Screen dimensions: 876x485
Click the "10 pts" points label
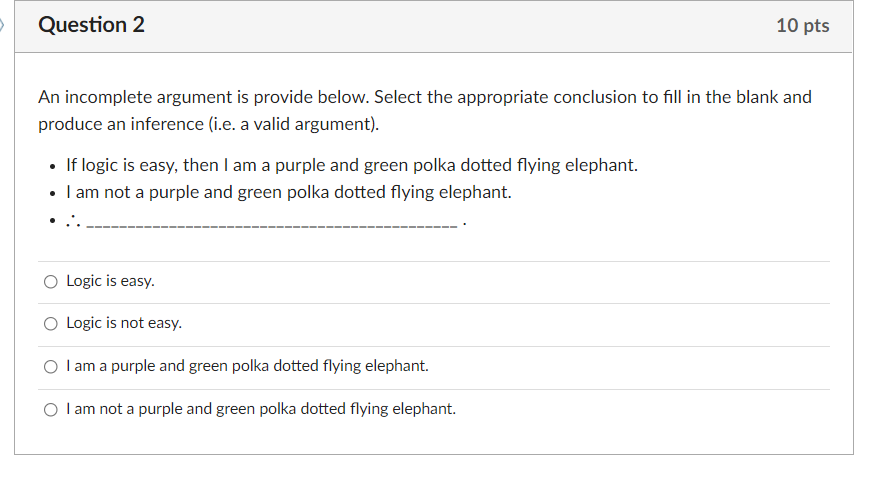coord(802,26)
